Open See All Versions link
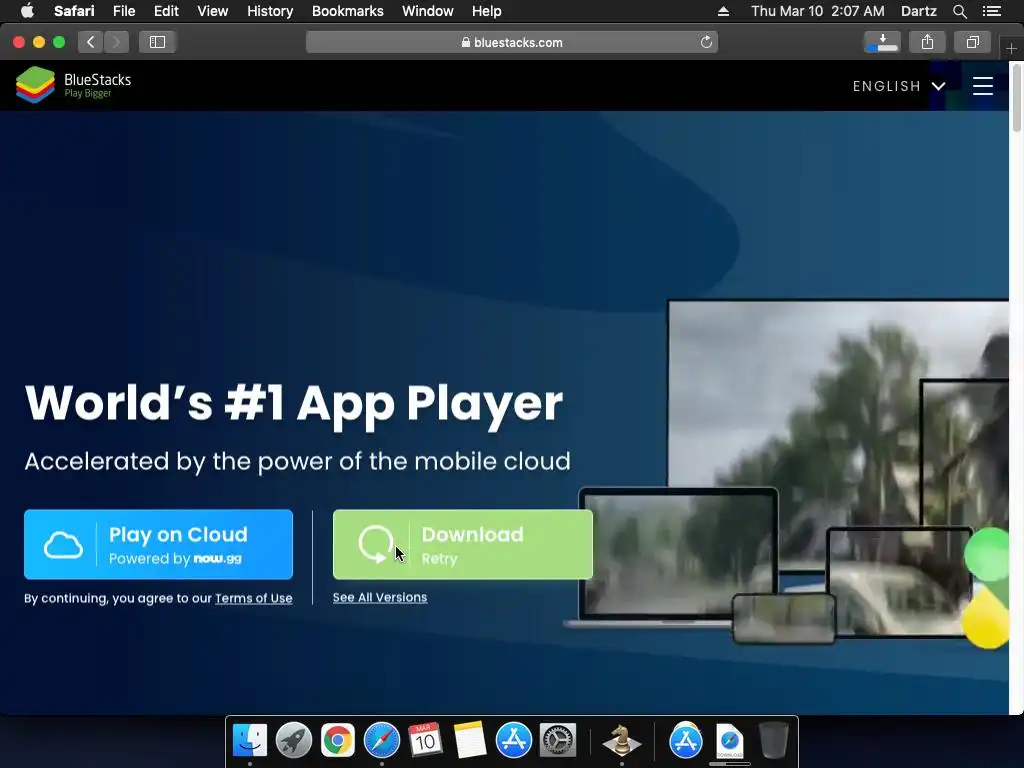The width and height of the screenshot is (1024, 768). (x=379, y=597)
